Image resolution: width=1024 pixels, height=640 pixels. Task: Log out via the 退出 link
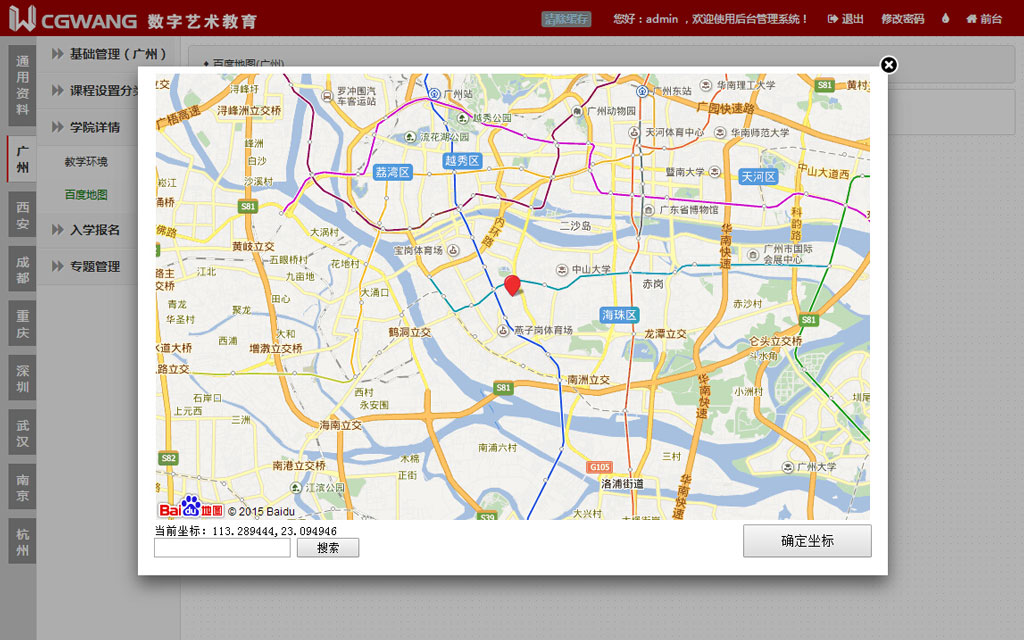(846, 19)
